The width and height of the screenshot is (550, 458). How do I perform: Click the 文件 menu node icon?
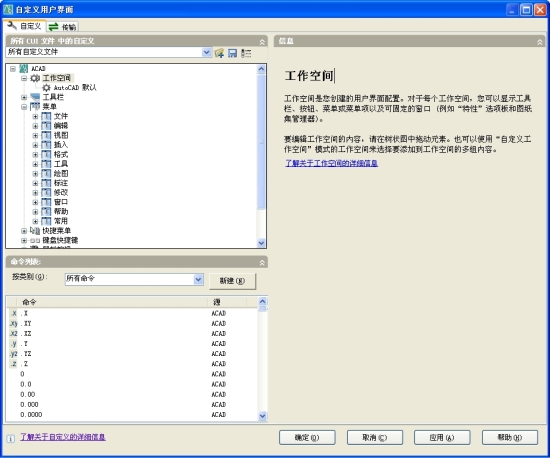coord(46,116)
